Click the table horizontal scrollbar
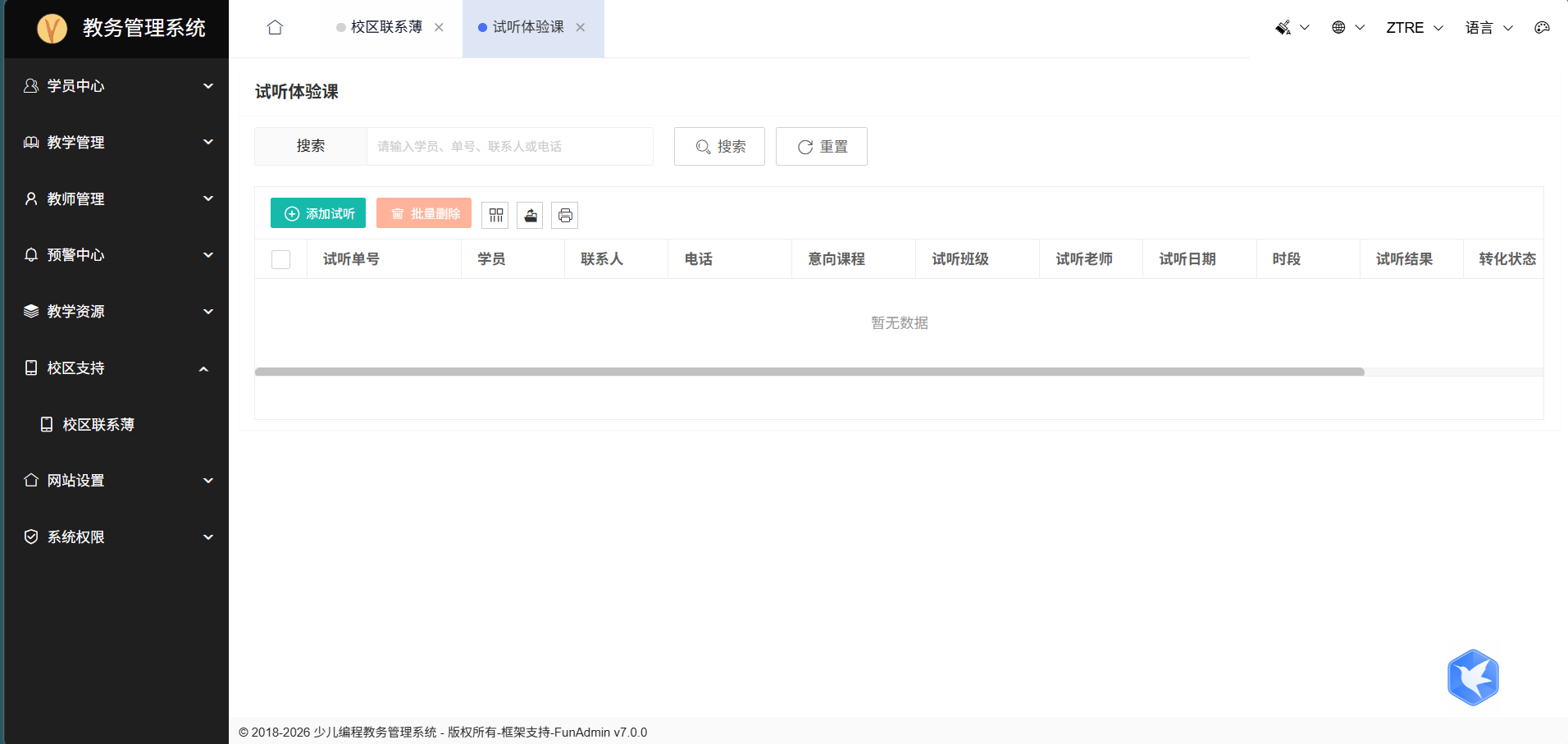The image size is (1568, 744). click(809, 372)
